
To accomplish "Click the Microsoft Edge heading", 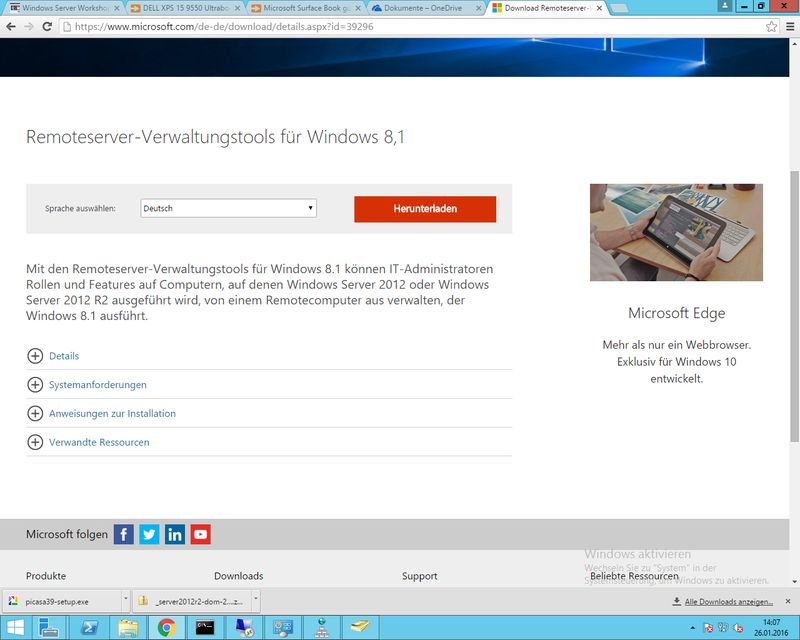I will 676,313.
